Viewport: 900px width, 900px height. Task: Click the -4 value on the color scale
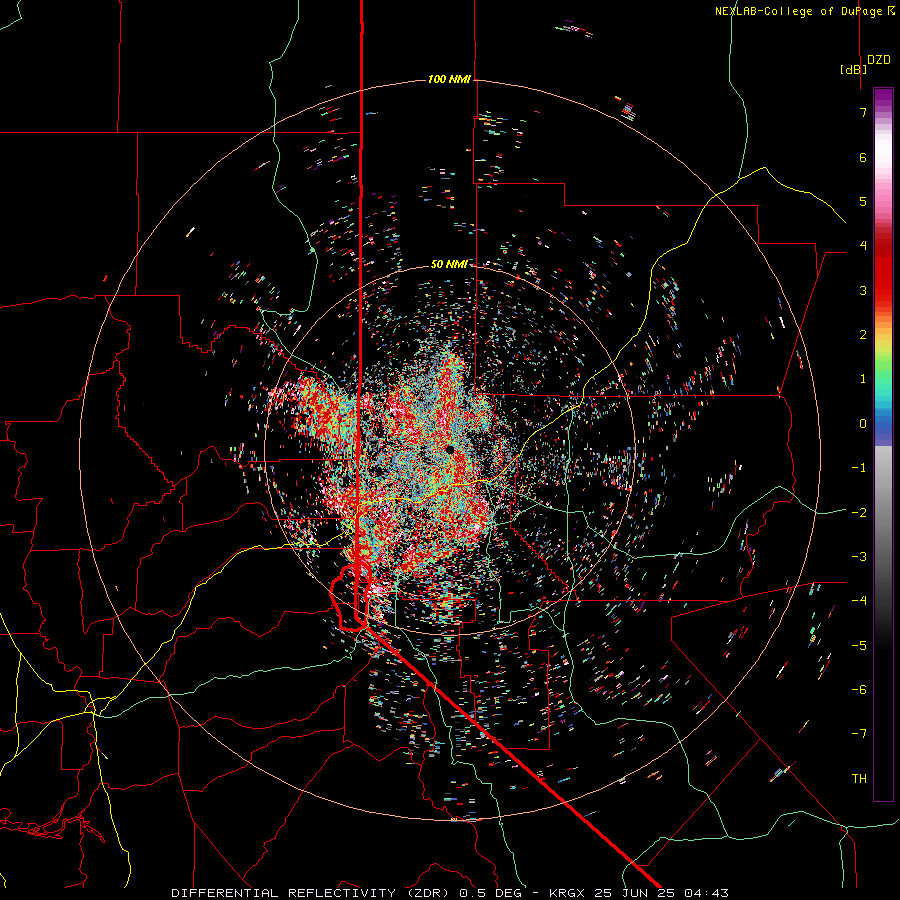click(859, 601)
